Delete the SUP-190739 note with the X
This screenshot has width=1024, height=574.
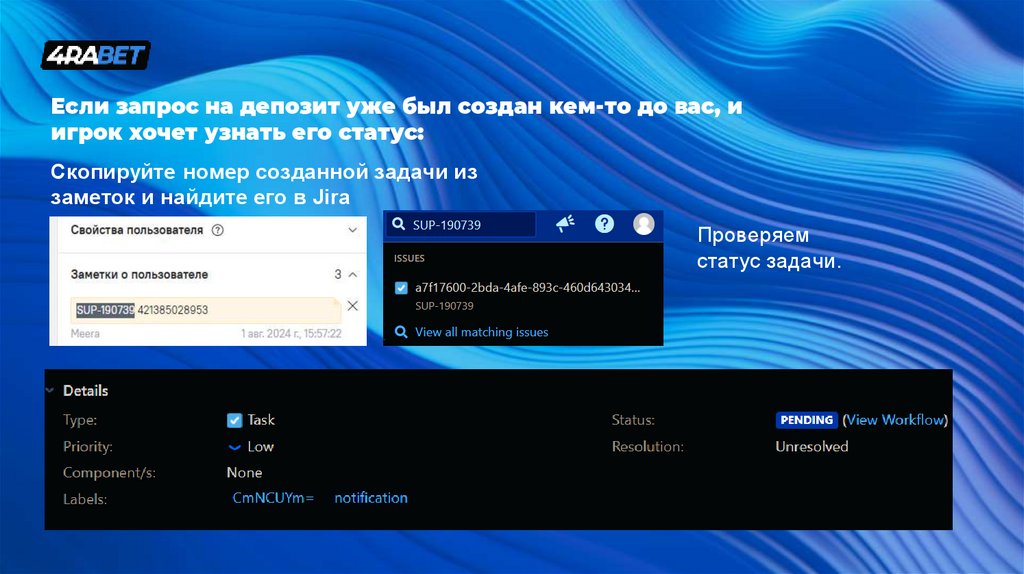pyautogui.click(x=353, y=306)
